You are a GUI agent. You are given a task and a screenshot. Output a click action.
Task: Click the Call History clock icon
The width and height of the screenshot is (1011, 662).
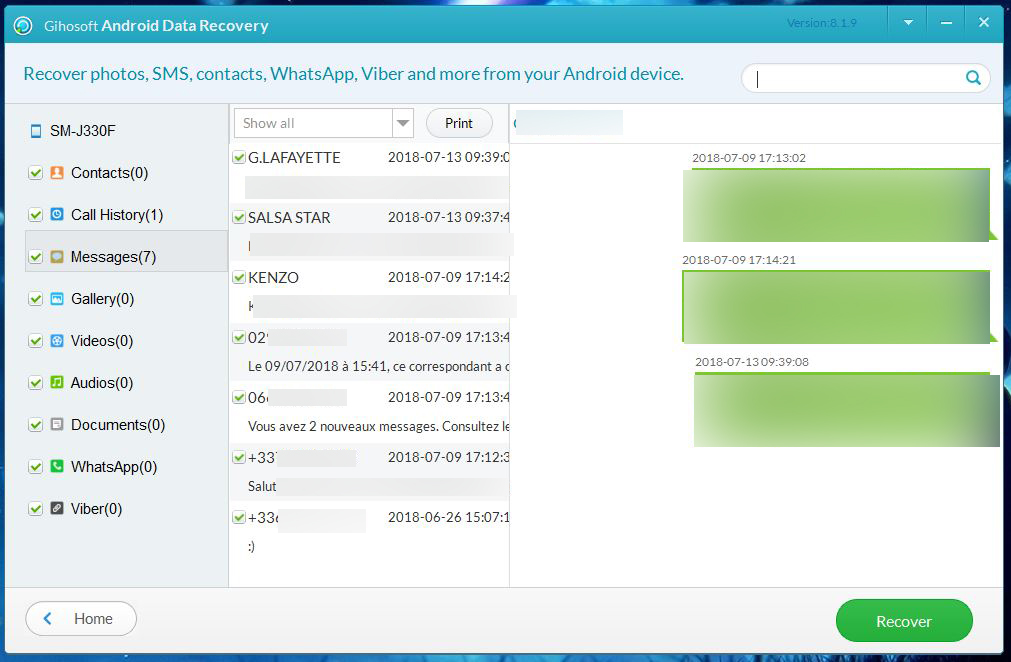pyautogui.click(x=57, y=214)
